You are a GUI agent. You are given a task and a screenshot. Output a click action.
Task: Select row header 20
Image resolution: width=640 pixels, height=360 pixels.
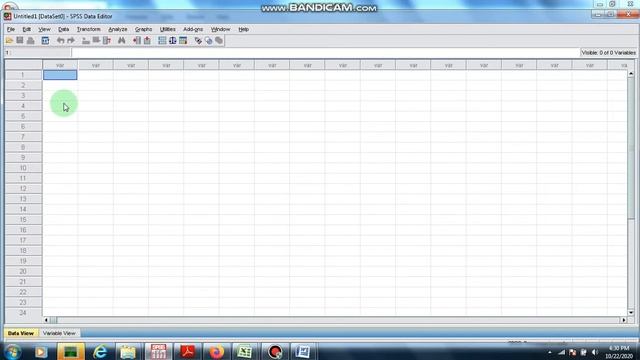(23, 271)
